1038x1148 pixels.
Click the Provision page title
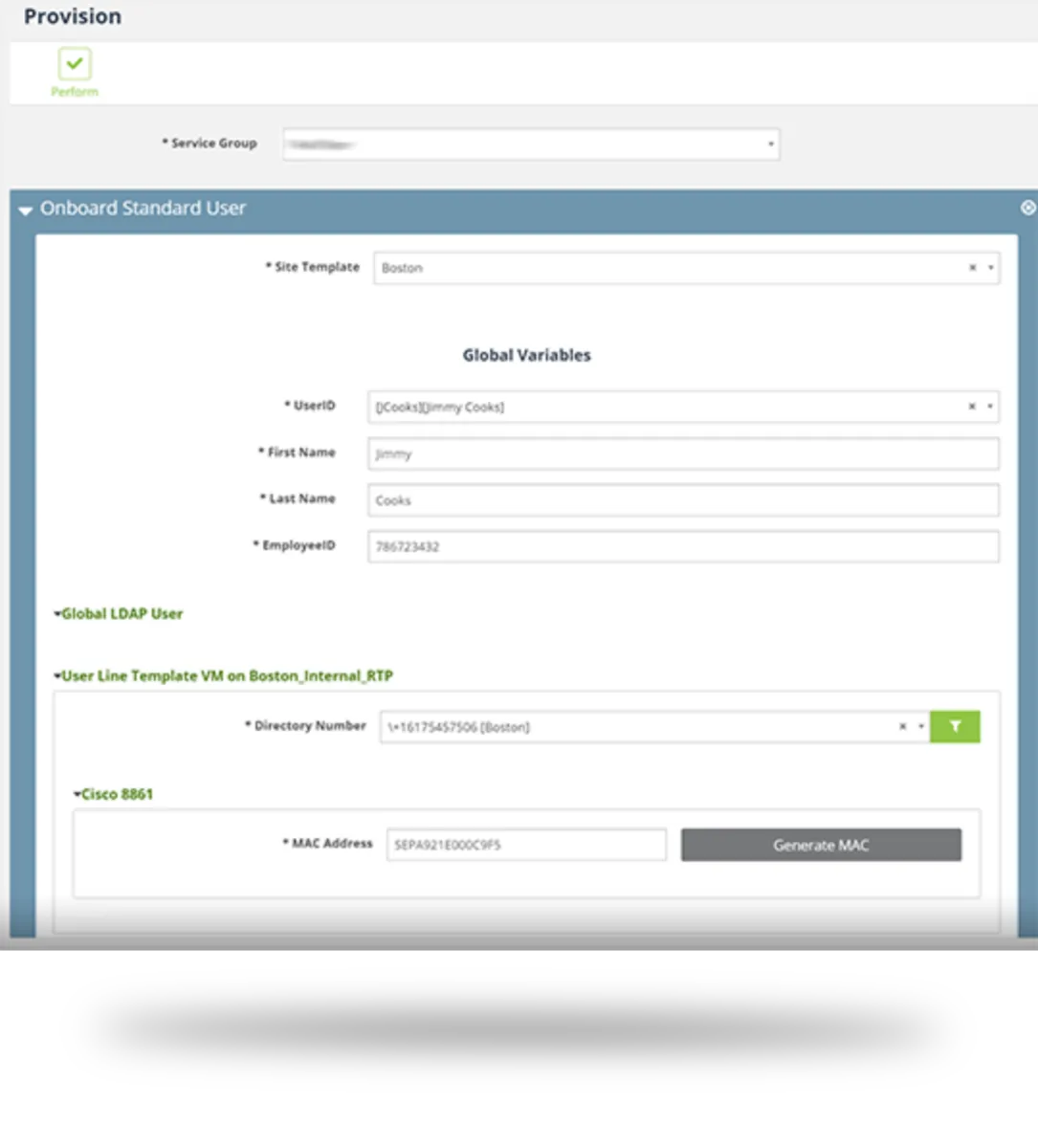[x=73, y=16]
